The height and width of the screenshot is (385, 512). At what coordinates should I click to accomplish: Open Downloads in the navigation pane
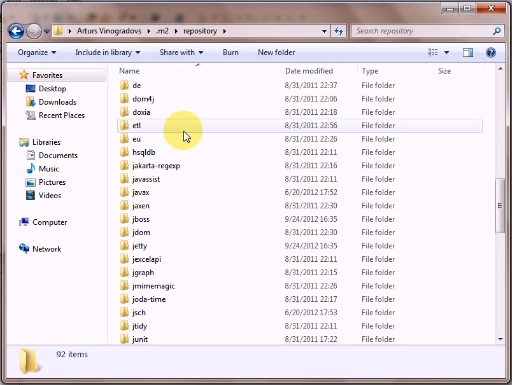pyautogui.click(x=57, y=102)
